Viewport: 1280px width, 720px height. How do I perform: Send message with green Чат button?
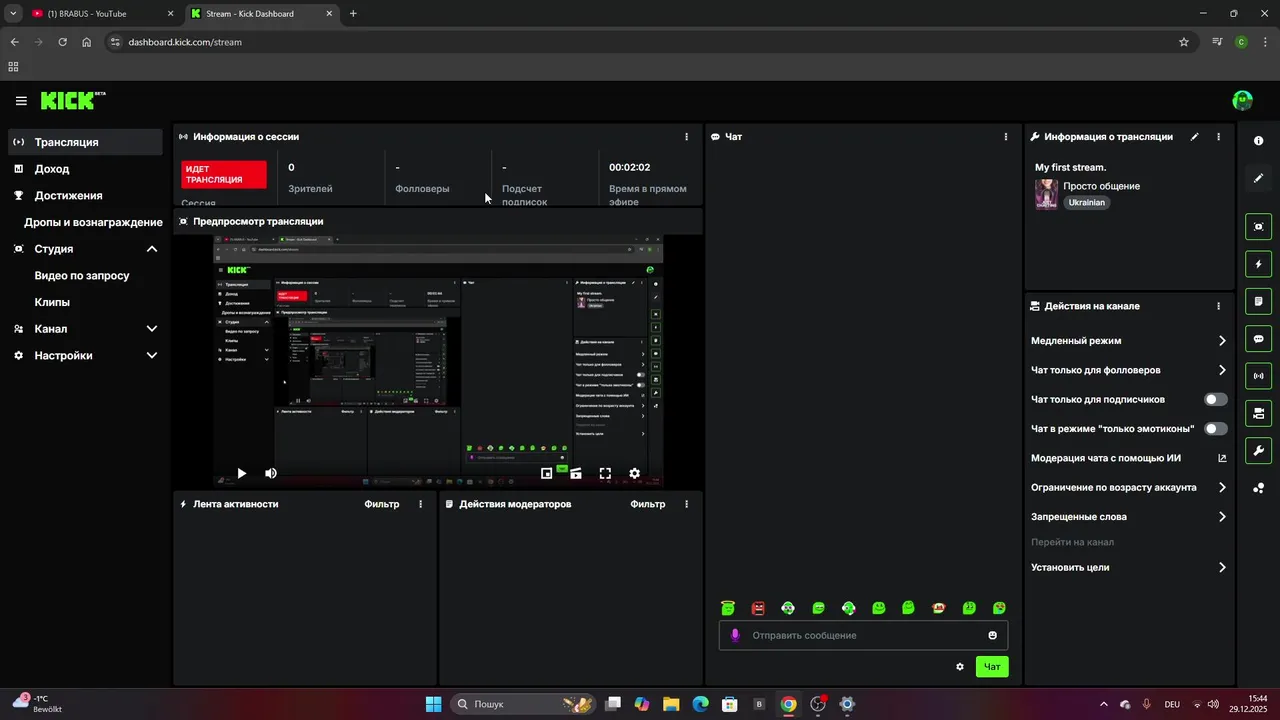click(x=992, y=667)
